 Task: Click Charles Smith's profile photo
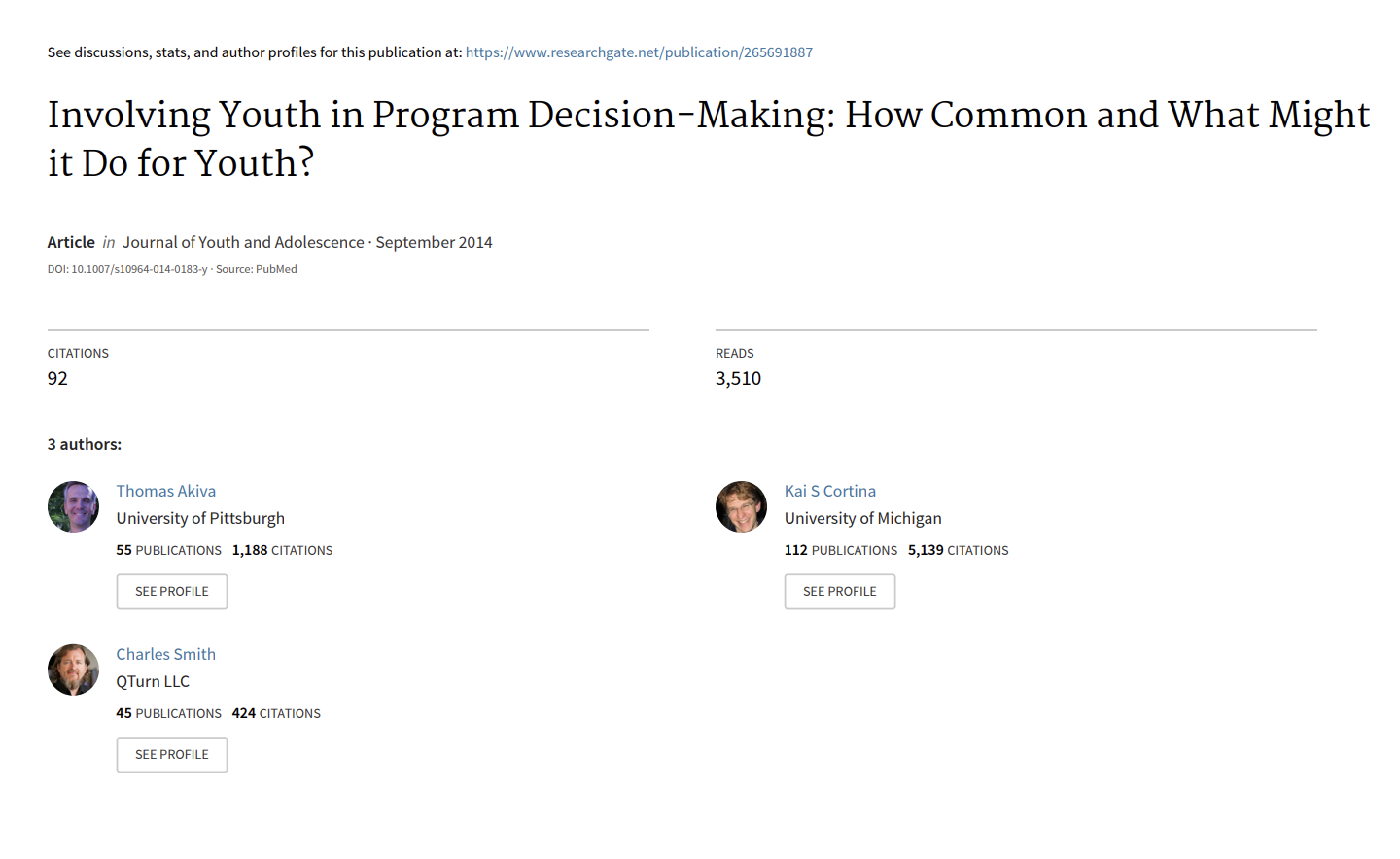[x=73, y=670]
